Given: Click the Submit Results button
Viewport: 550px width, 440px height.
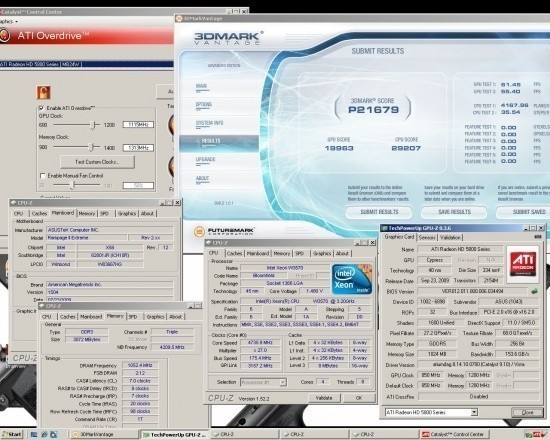Looking at the screenshot, I should tap(379, 212).
